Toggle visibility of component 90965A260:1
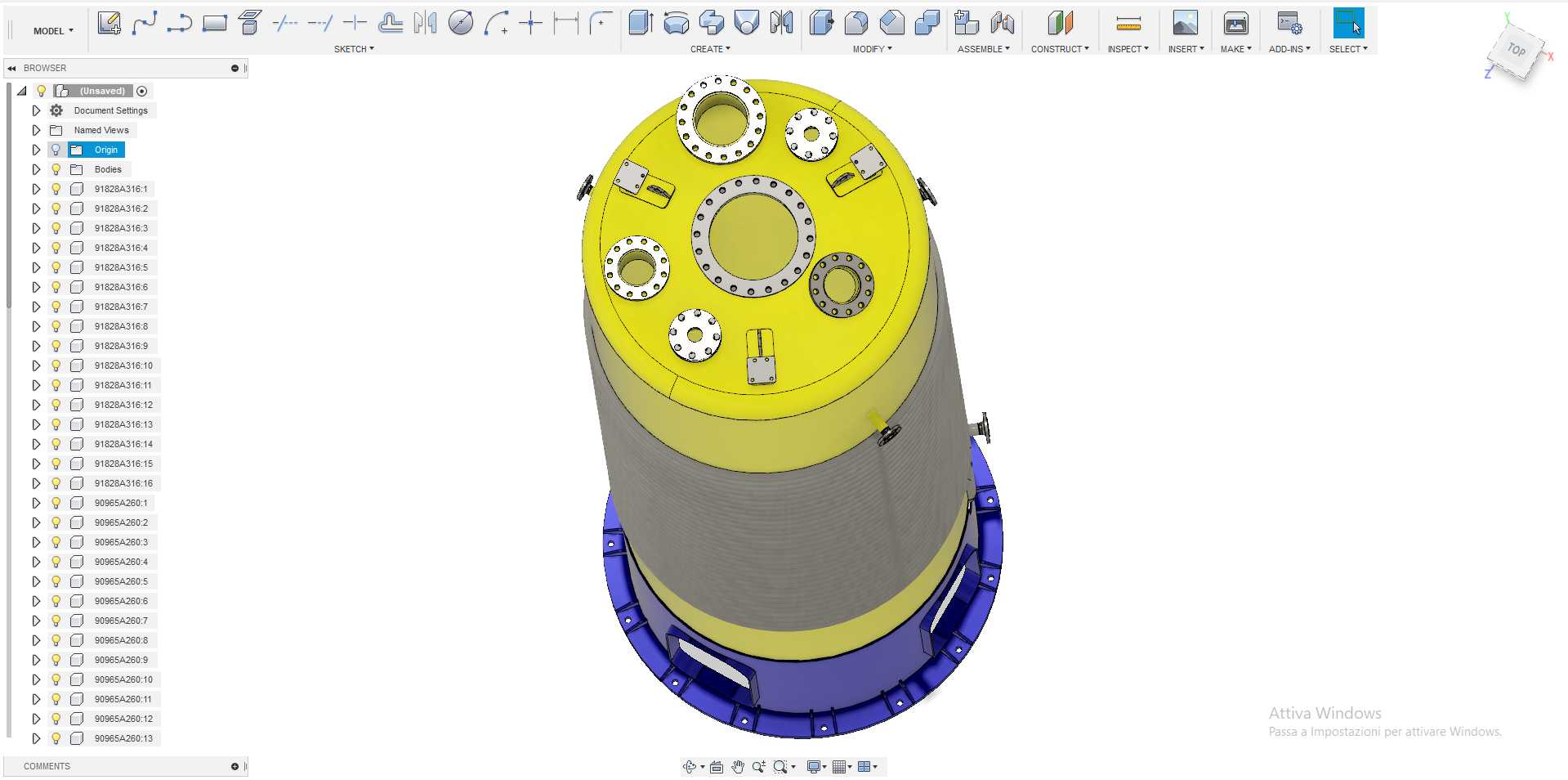 pyautogui.click(x=56, y=503)
